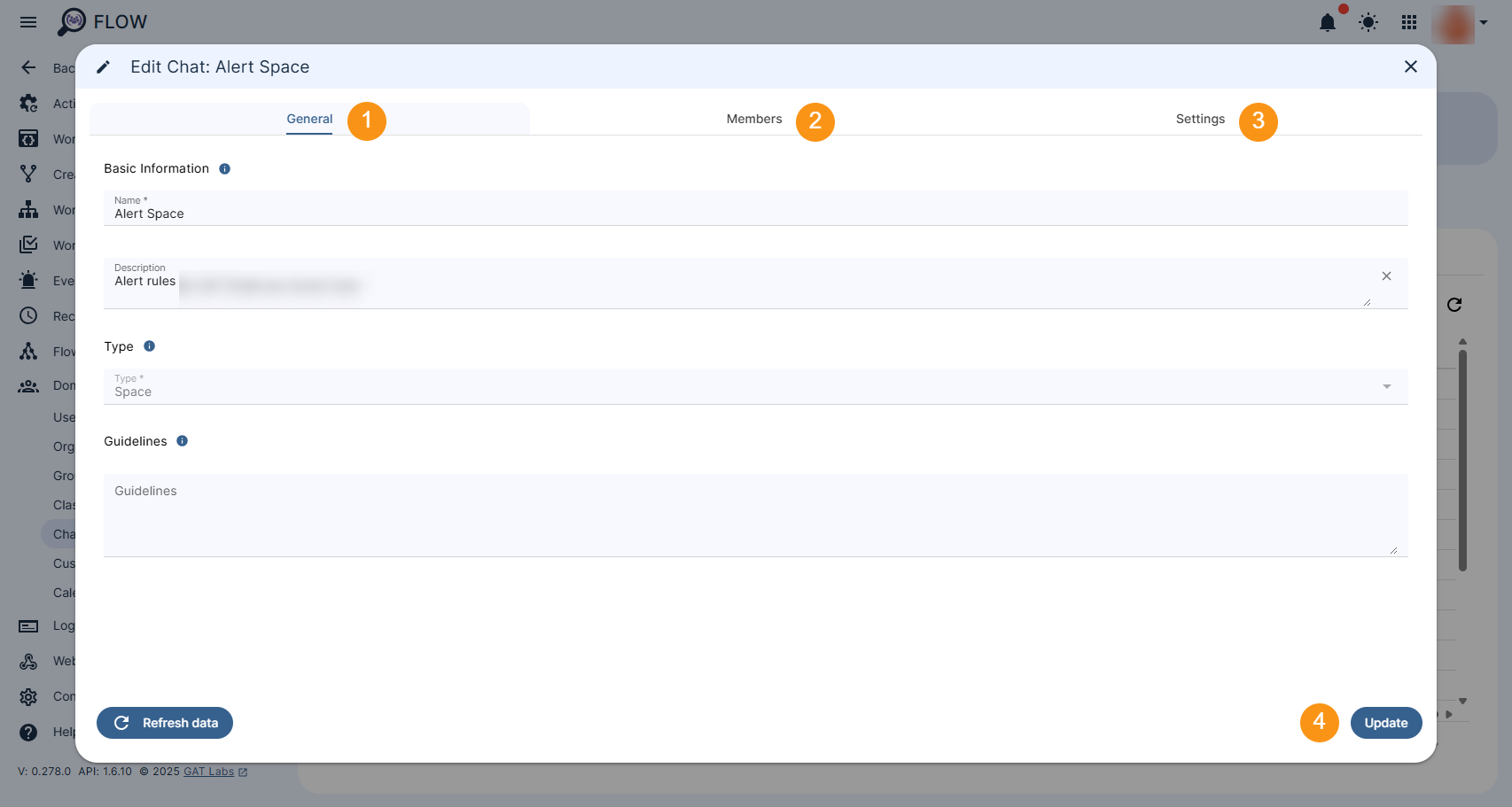The height and width of the screenshot is (807, 1512).
Task: Click the Help question mark icon
Action: [x=27, y=732]
